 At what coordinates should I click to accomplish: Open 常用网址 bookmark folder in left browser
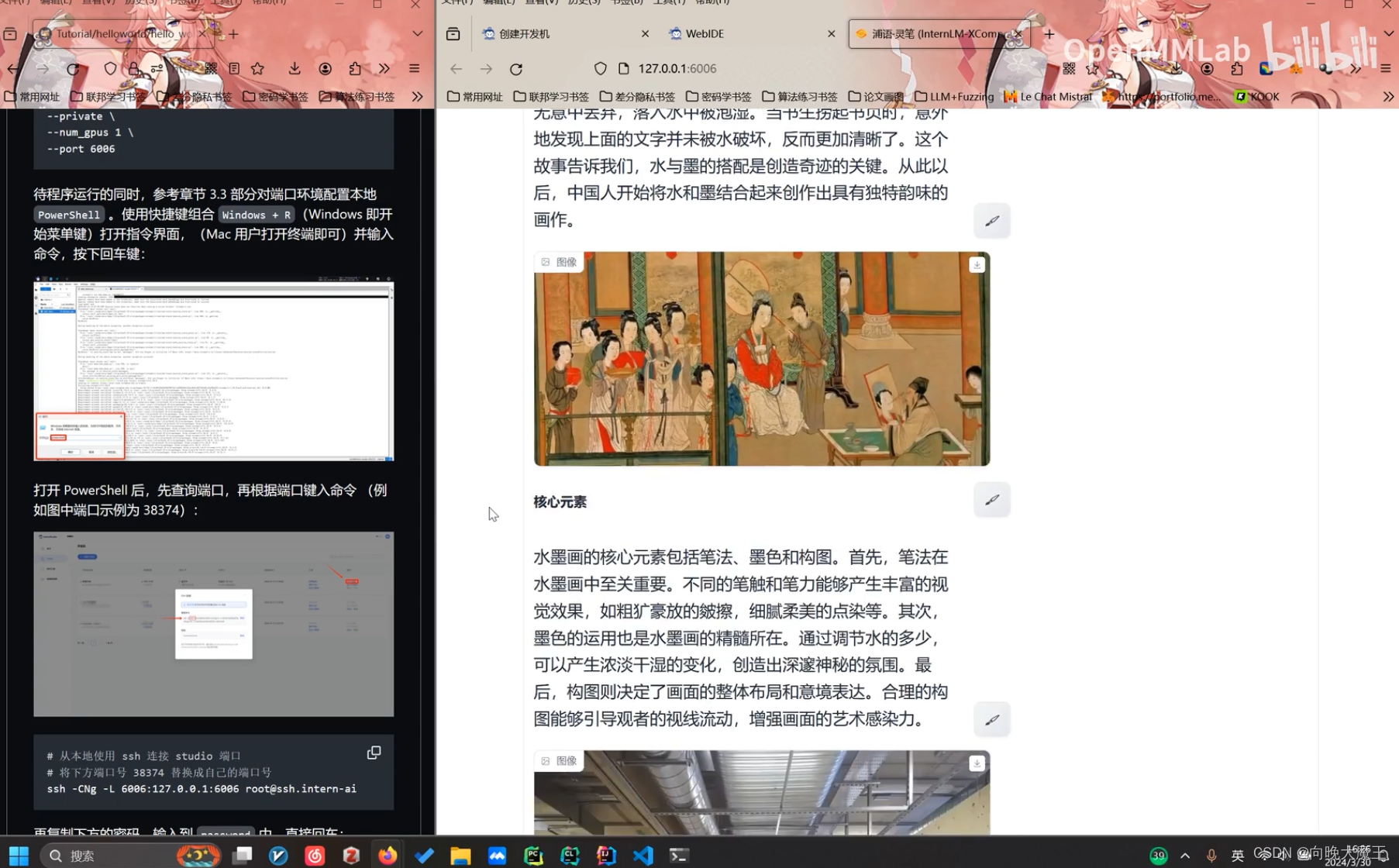click(x=33, y=97)
